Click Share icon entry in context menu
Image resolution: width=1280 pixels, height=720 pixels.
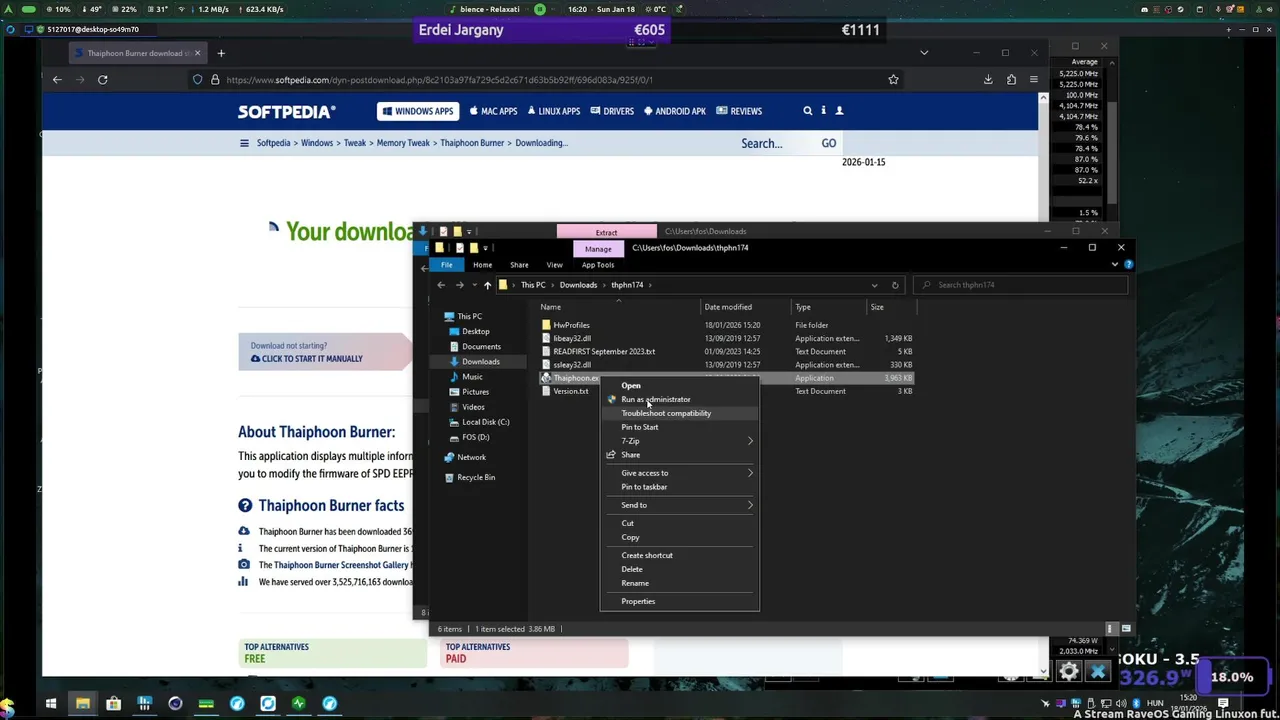tap(630, 455)
